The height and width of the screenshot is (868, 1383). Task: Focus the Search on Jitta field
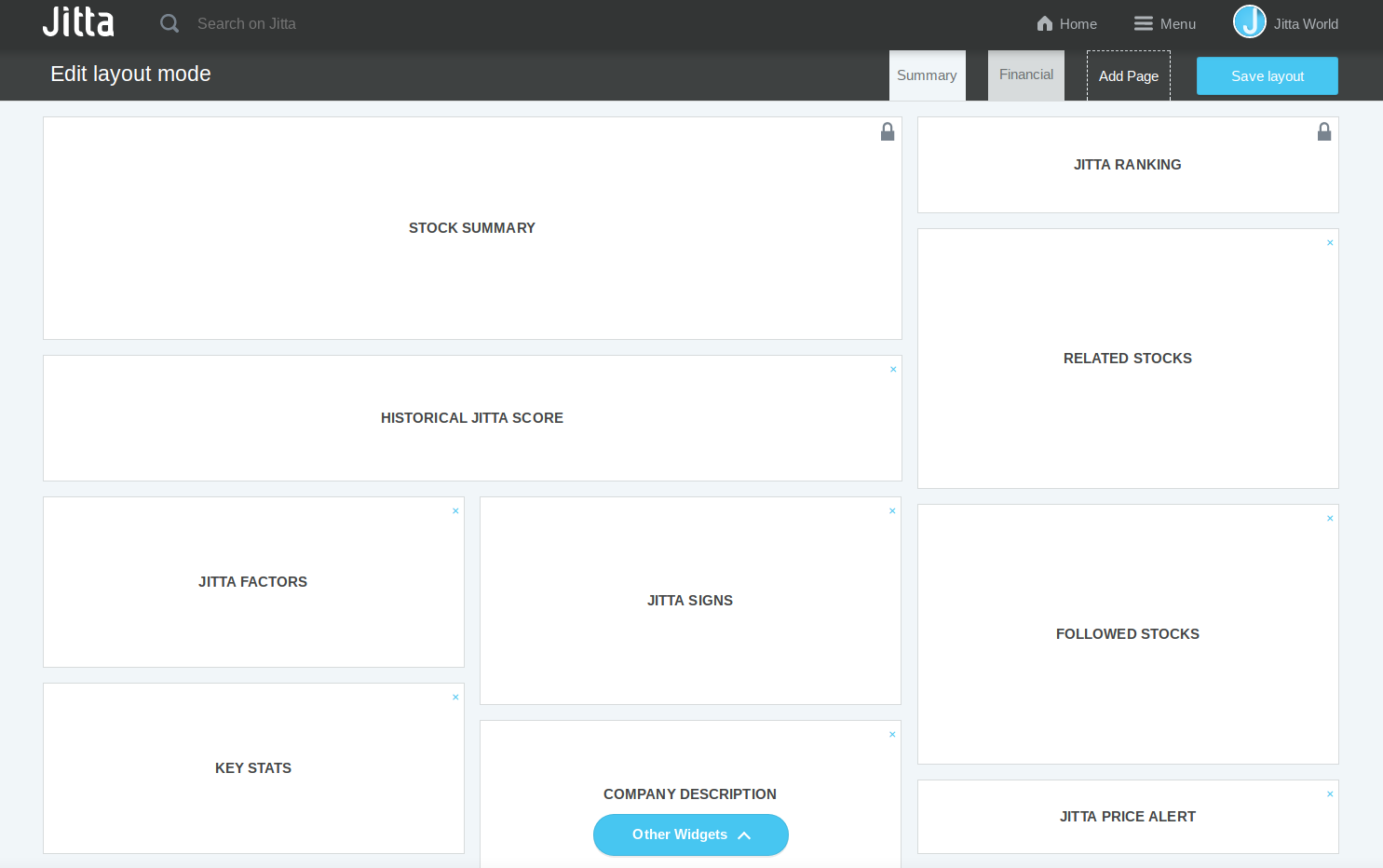click(246, 24)
